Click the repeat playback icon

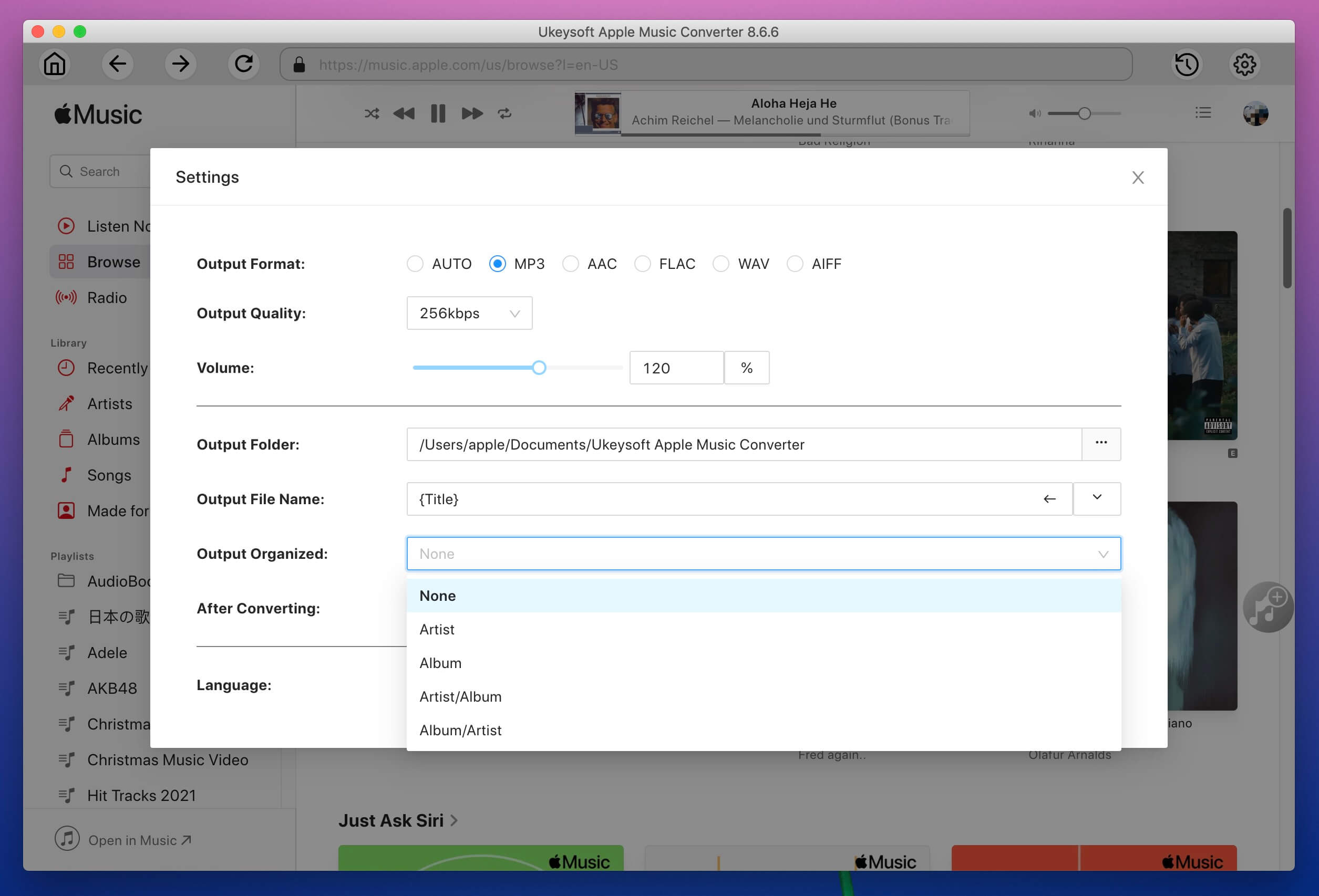tap(505, 113)
